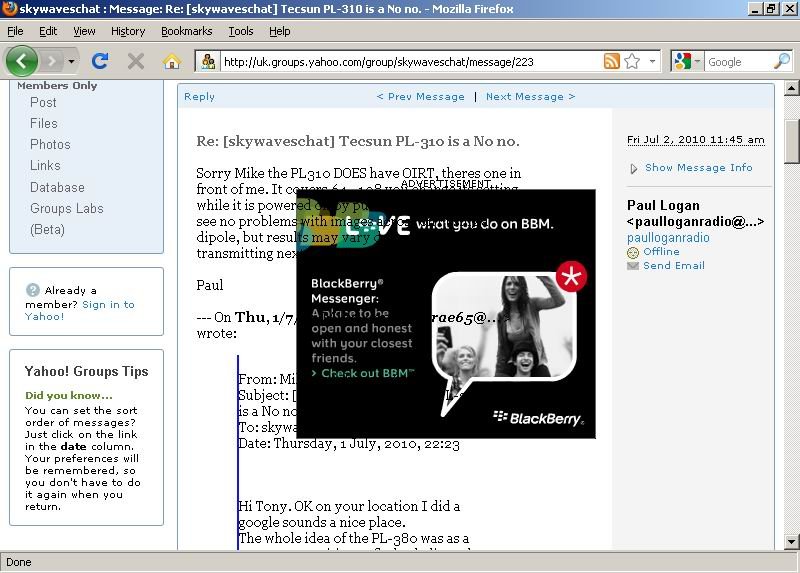Image resolution: width=800 pixels, height=573 pixels.
Task: Click the Paul Logan sender name
Action: click(663, 206)
